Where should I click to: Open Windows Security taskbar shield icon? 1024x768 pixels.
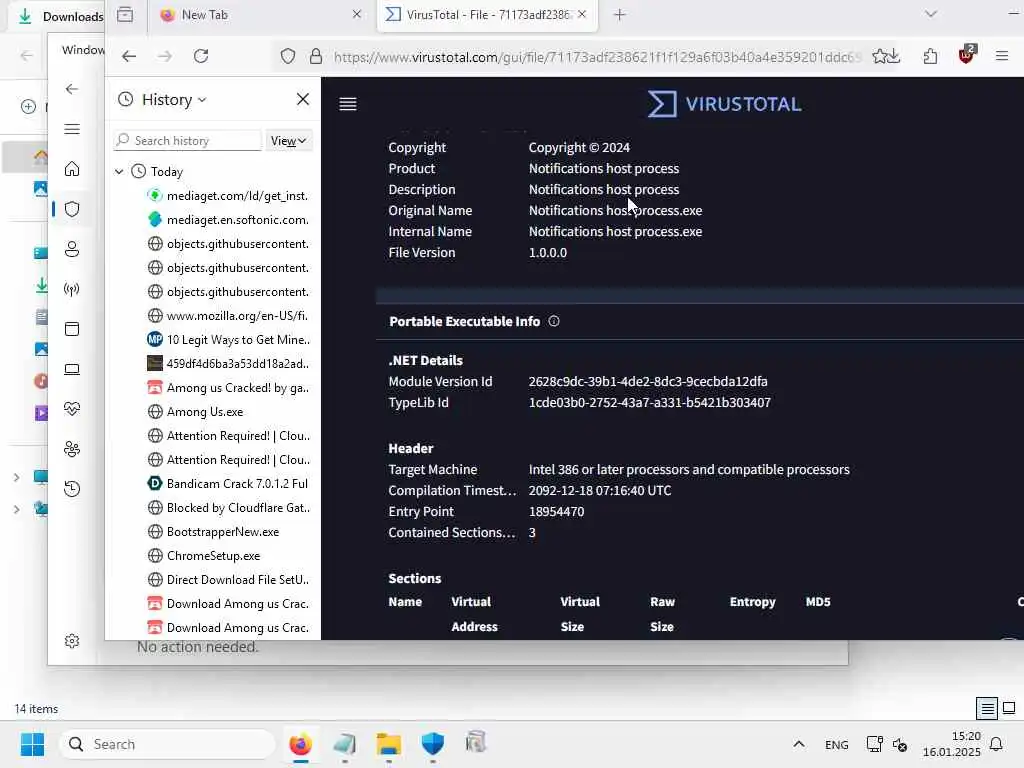432,744
